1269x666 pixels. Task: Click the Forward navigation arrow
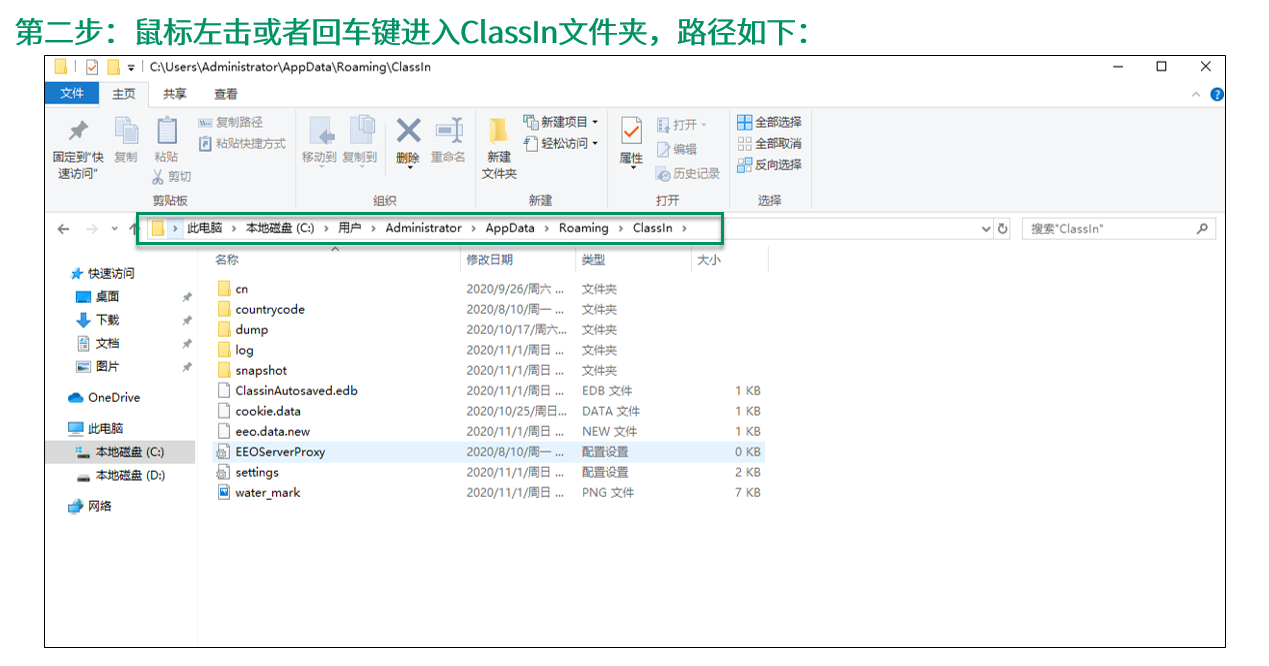[92, 229]
